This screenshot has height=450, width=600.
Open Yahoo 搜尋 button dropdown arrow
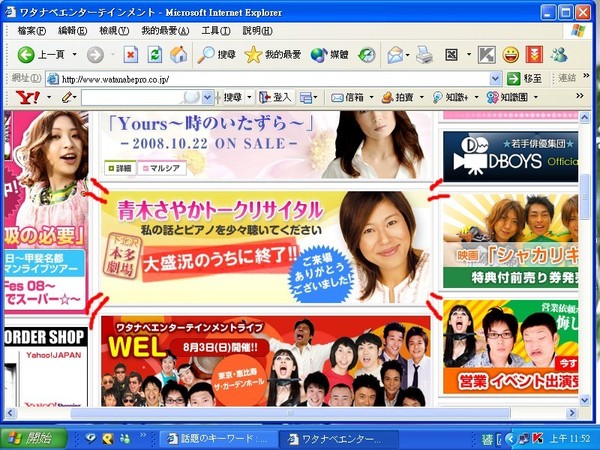click(249, 98)
